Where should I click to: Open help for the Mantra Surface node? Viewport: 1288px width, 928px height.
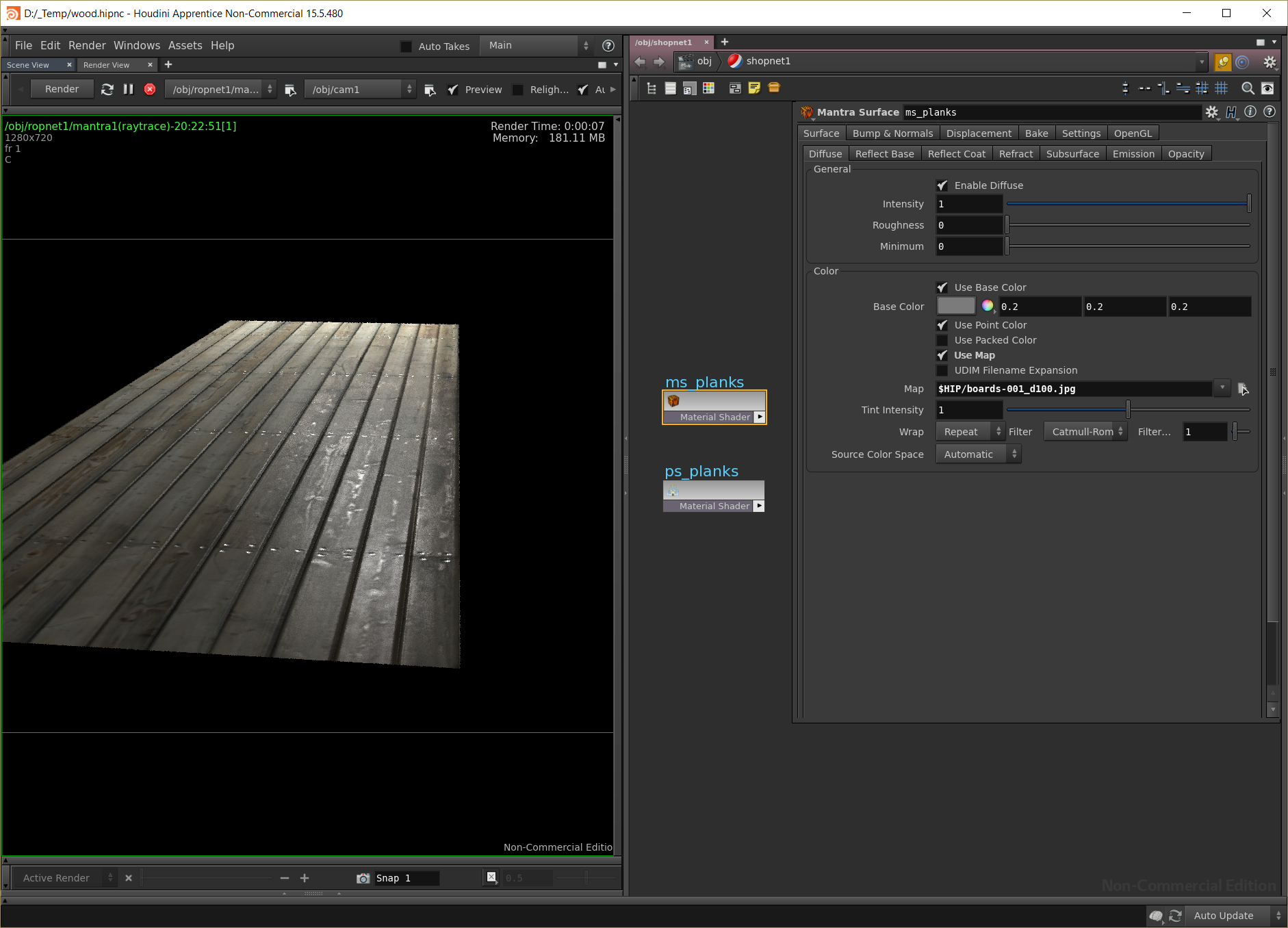(1270, 112)
